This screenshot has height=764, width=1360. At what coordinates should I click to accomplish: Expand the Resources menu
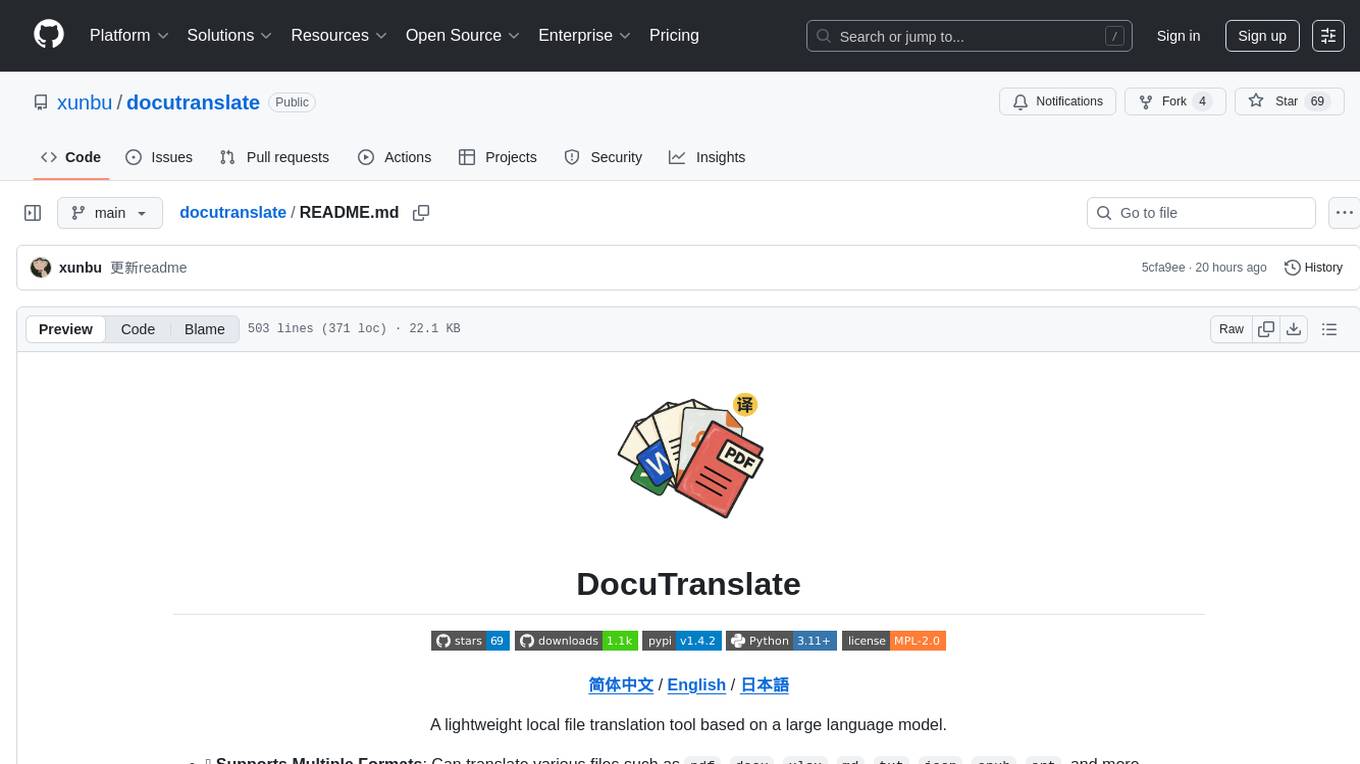tap(339, 35)
